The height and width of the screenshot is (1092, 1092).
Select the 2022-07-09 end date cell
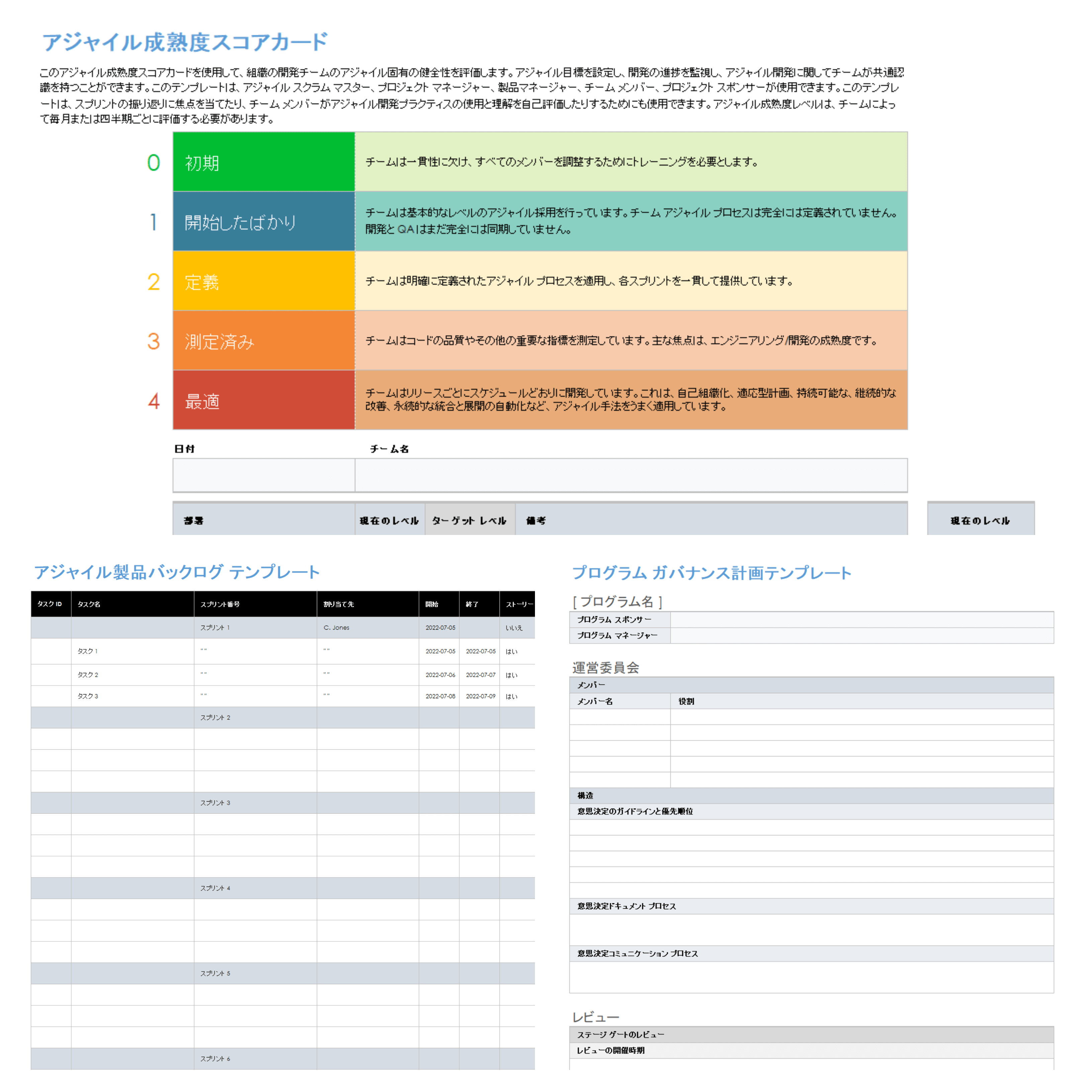click(x=479, y=696)
